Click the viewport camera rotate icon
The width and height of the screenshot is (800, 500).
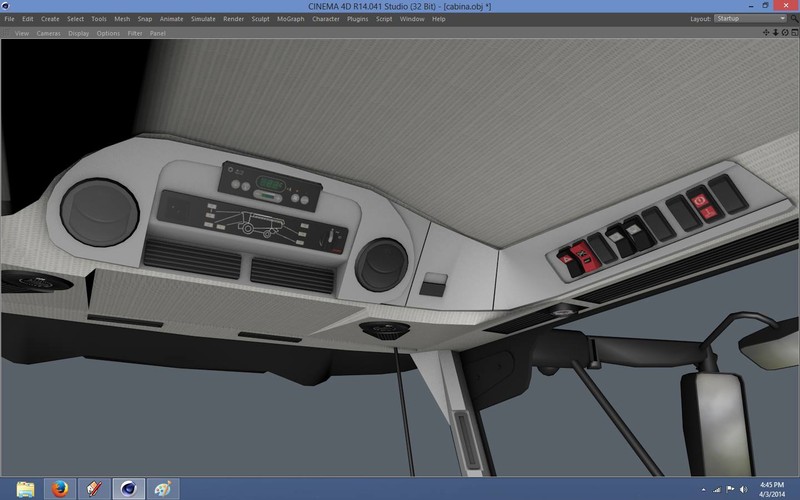pyautogui.click(x=784, y=33)
